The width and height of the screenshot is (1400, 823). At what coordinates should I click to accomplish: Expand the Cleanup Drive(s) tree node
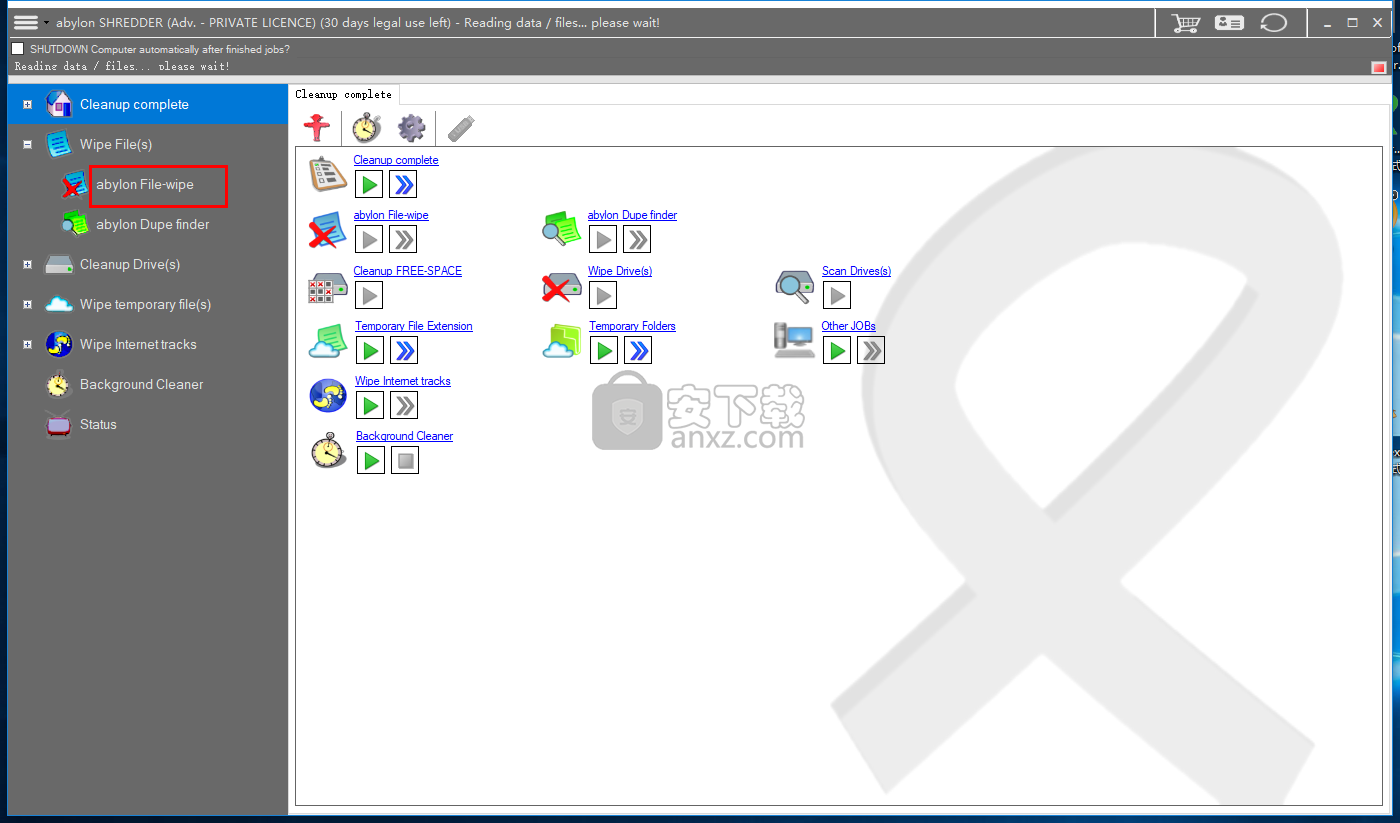click(28, 264)
